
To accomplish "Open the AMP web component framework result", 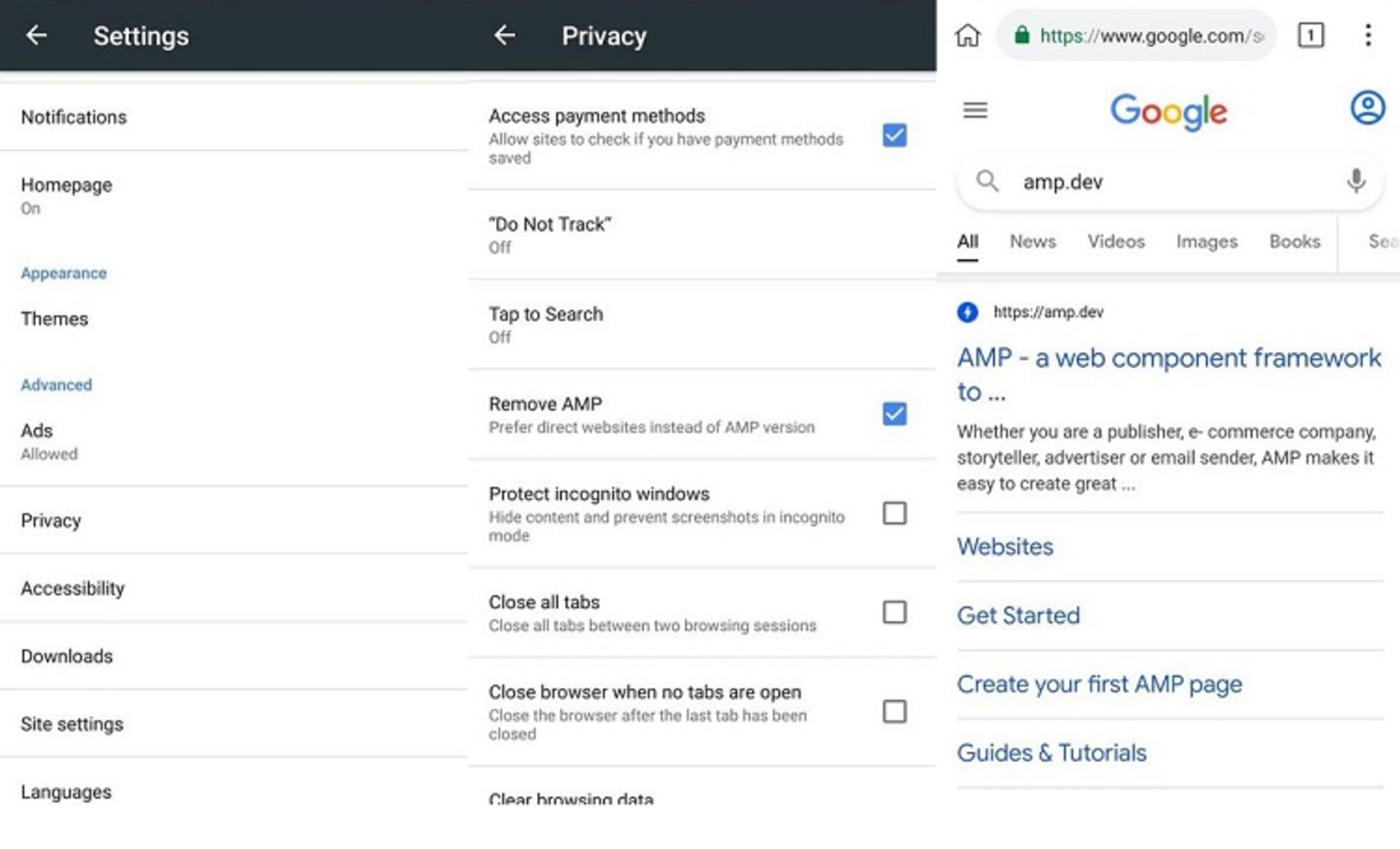I will [1168, 359].
